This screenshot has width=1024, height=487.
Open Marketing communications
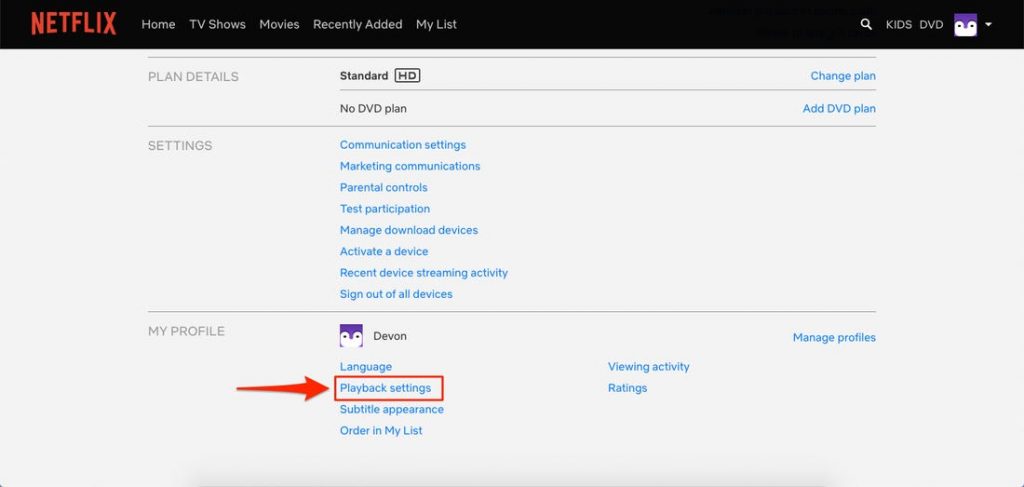(410, 166)
